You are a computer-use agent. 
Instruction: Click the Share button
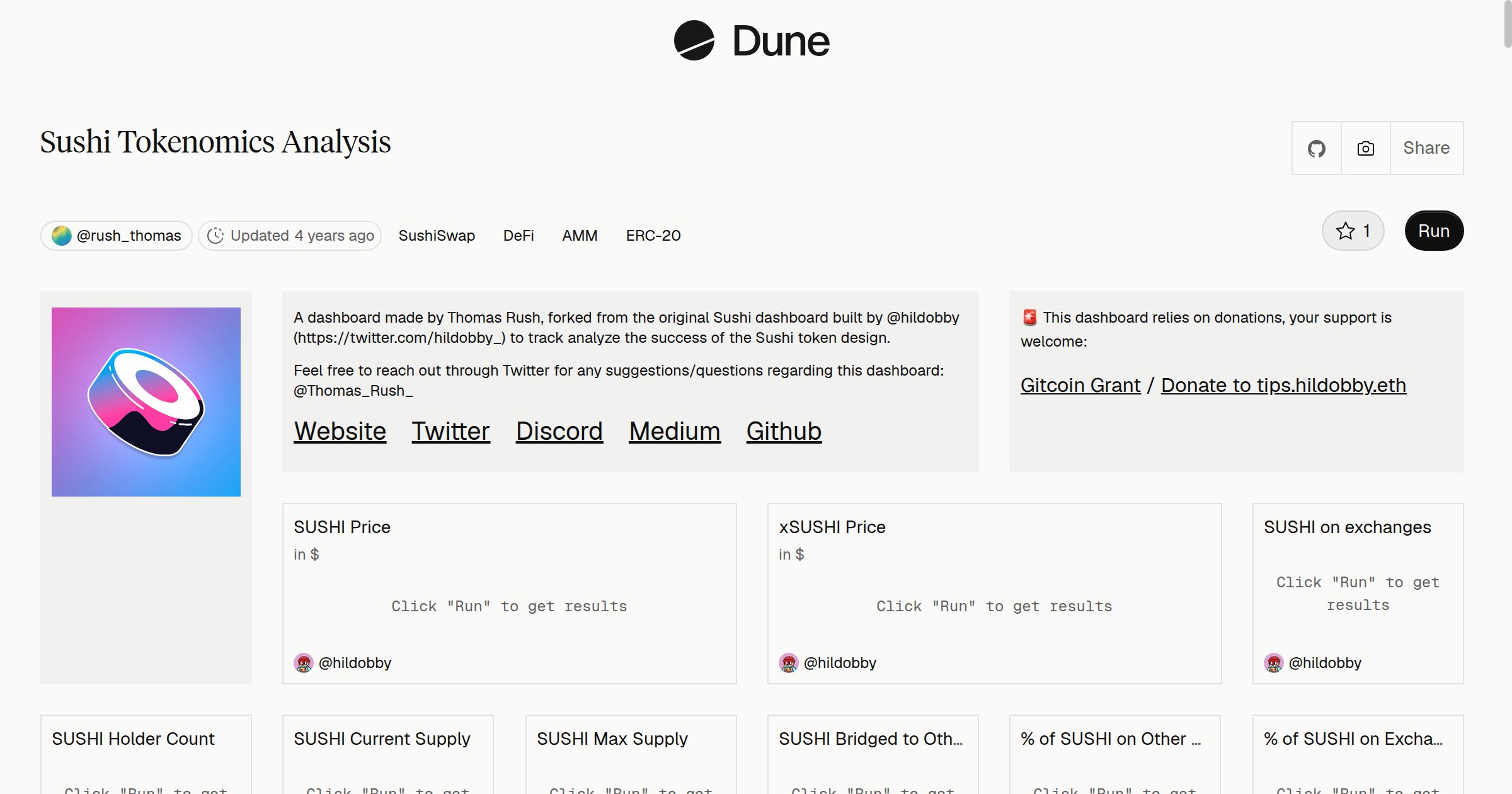(1426, 148)
